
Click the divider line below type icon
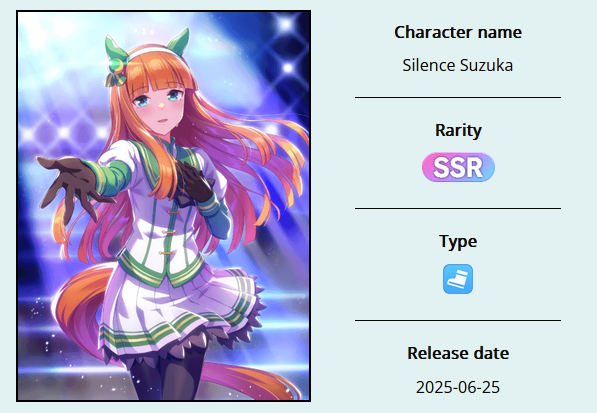pyautogui.click(x=458, y=320)
